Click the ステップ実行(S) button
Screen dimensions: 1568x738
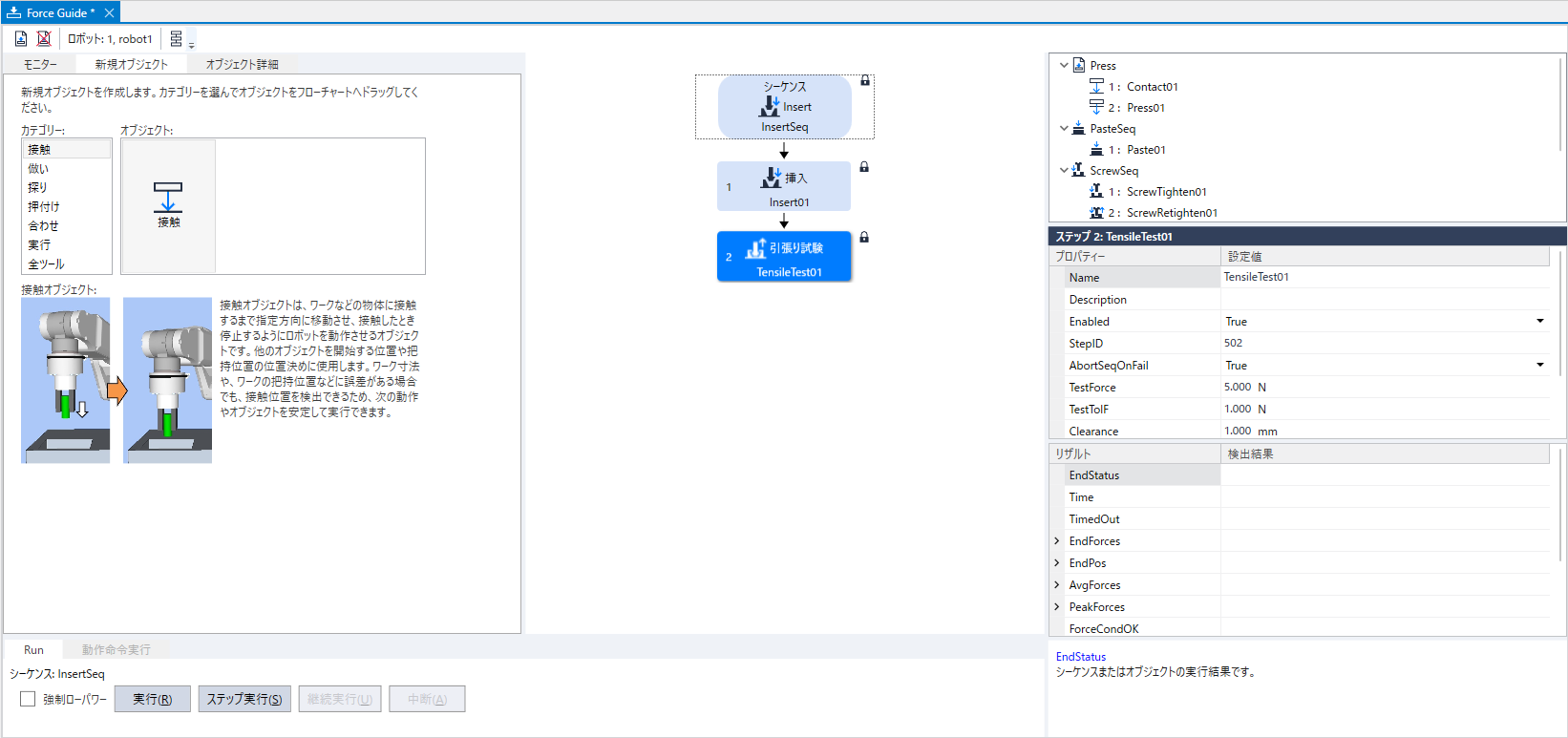click(244, 699)
